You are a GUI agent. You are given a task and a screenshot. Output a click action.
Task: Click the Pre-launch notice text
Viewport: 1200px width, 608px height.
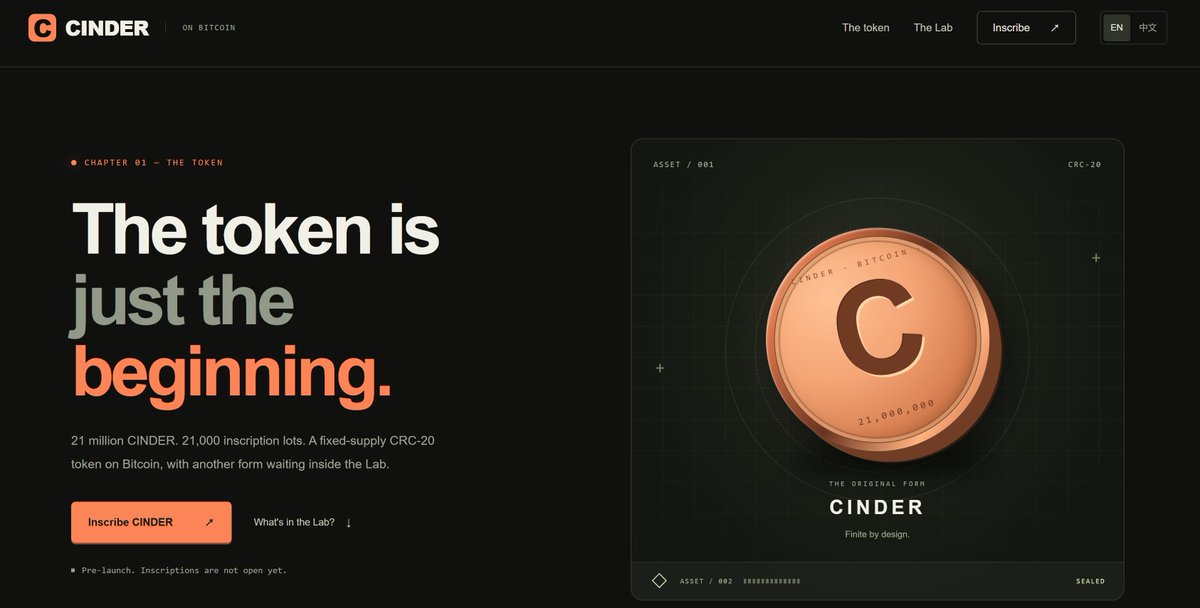click(184, 570)
